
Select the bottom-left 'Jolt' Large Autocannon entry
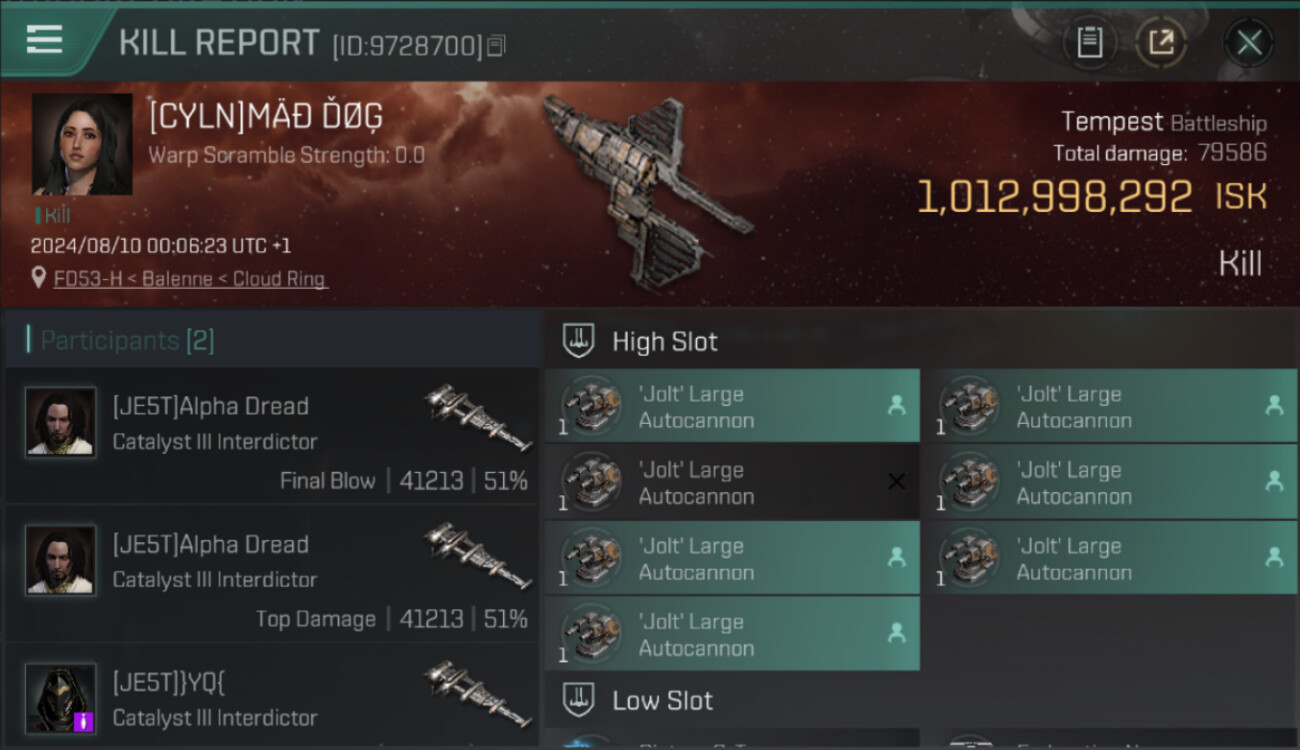[x=732, y=634]
